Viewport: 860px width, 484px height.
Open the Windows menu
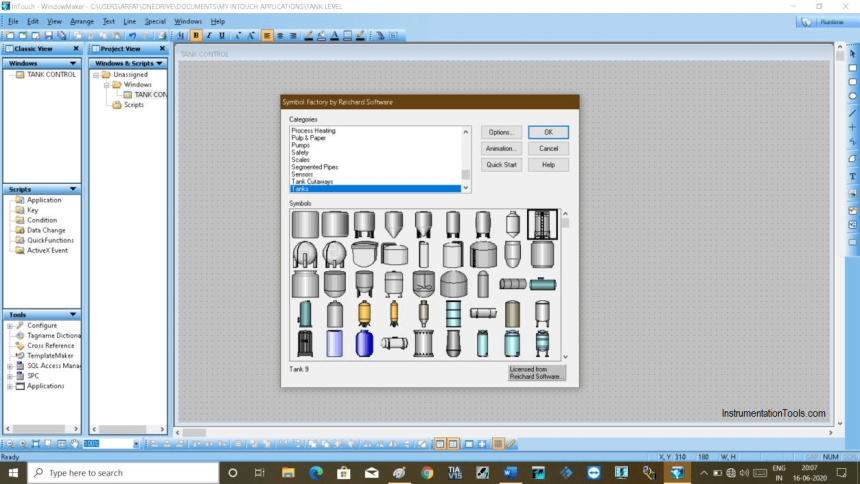[188, 21]
